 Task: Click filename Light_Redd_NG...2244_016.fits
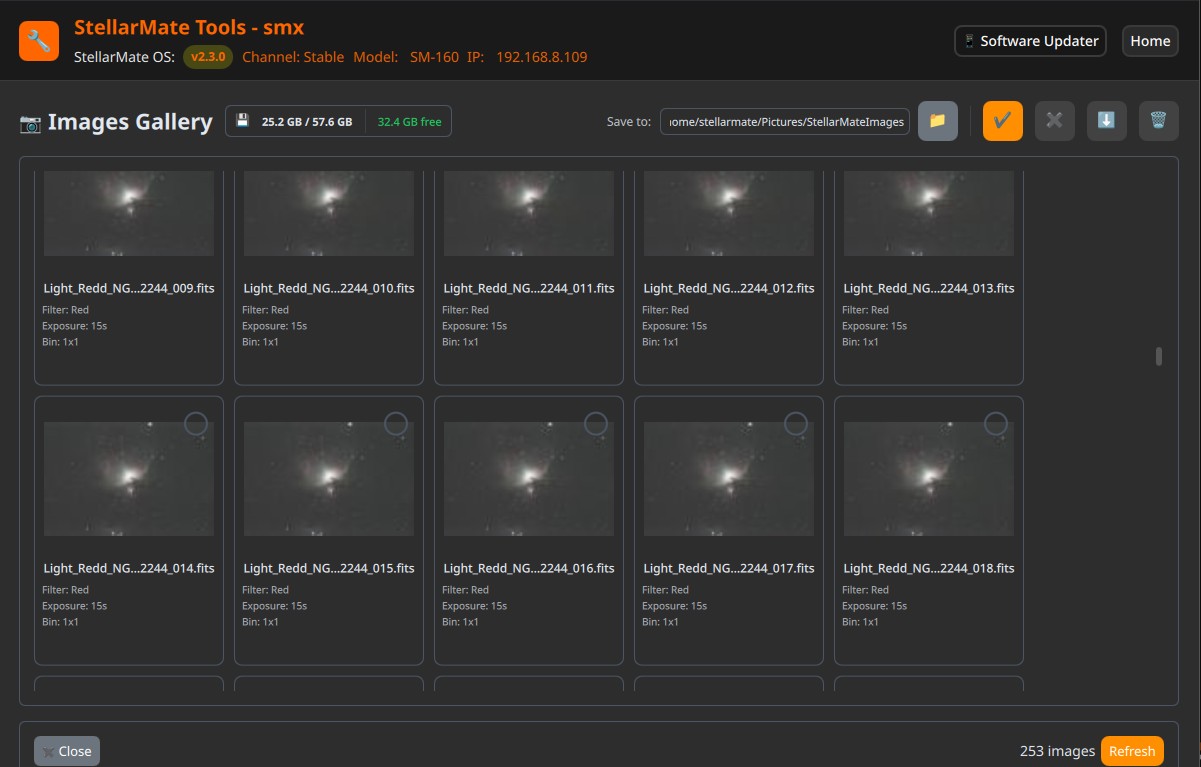pyautogui.click(x=529, y=568)
